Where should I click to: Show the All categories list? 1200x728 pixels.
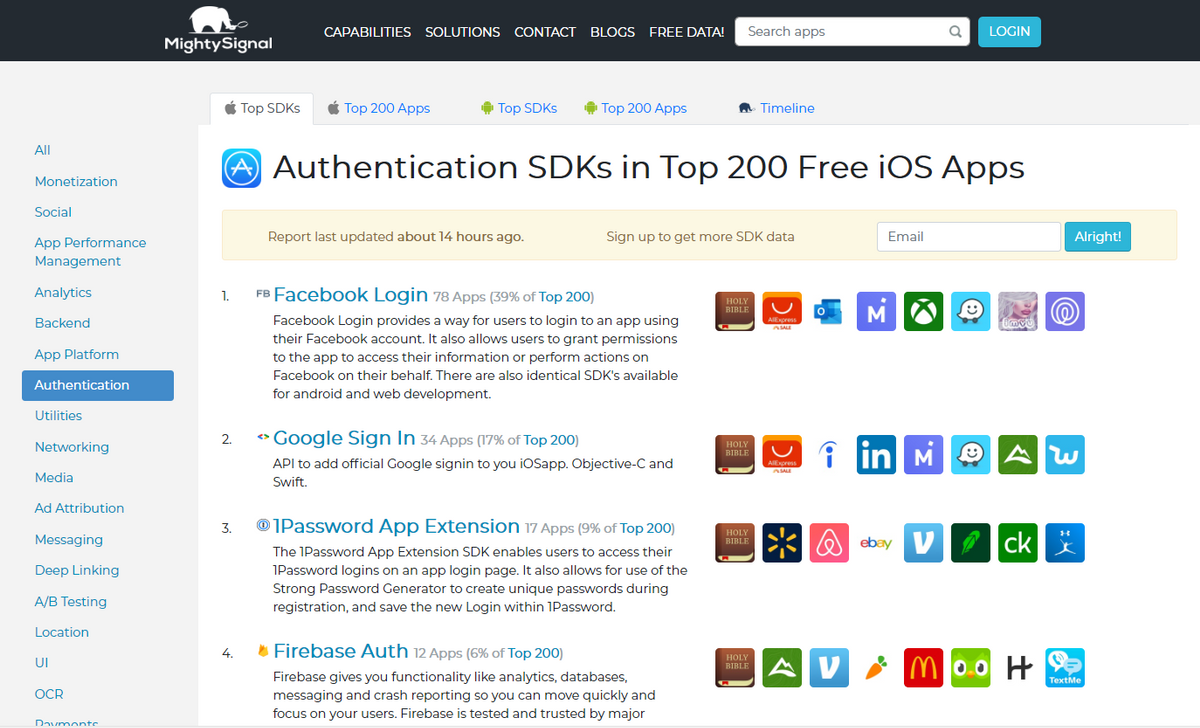point(42,150)
